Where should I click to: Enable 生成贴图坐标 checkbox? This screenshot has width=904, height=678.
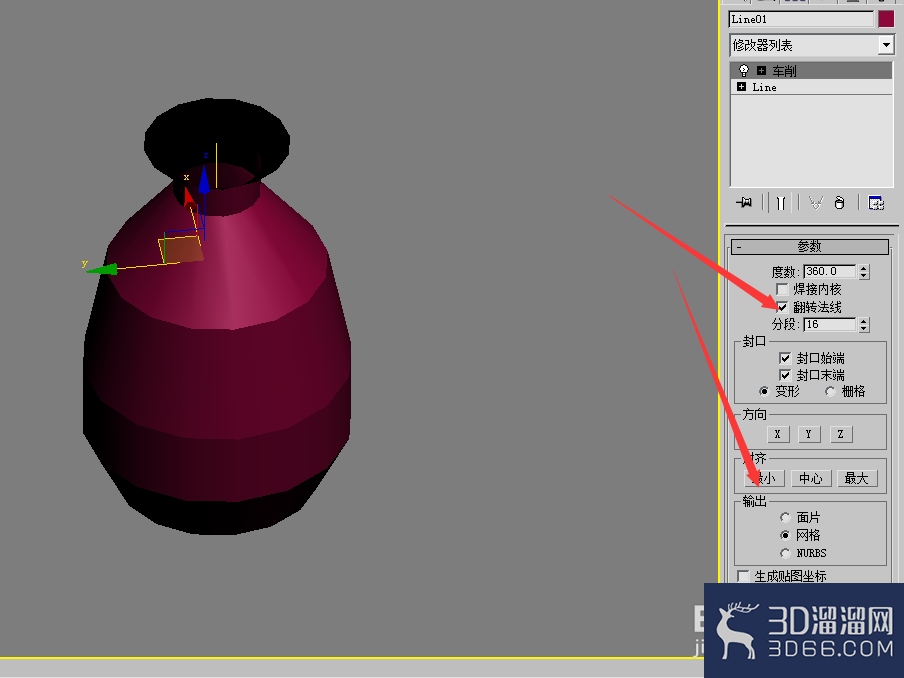pos(743,575)
